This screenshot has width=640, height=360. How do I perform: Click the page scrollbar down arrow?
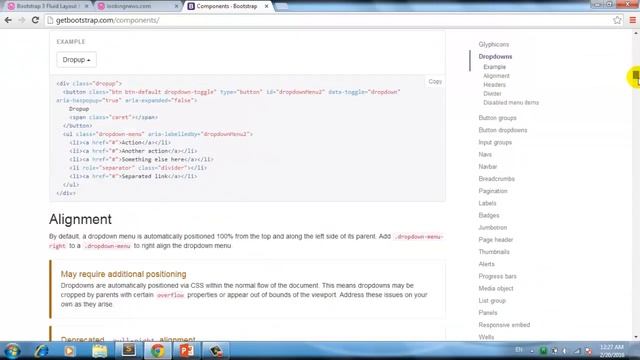click(x=636, y=337)
